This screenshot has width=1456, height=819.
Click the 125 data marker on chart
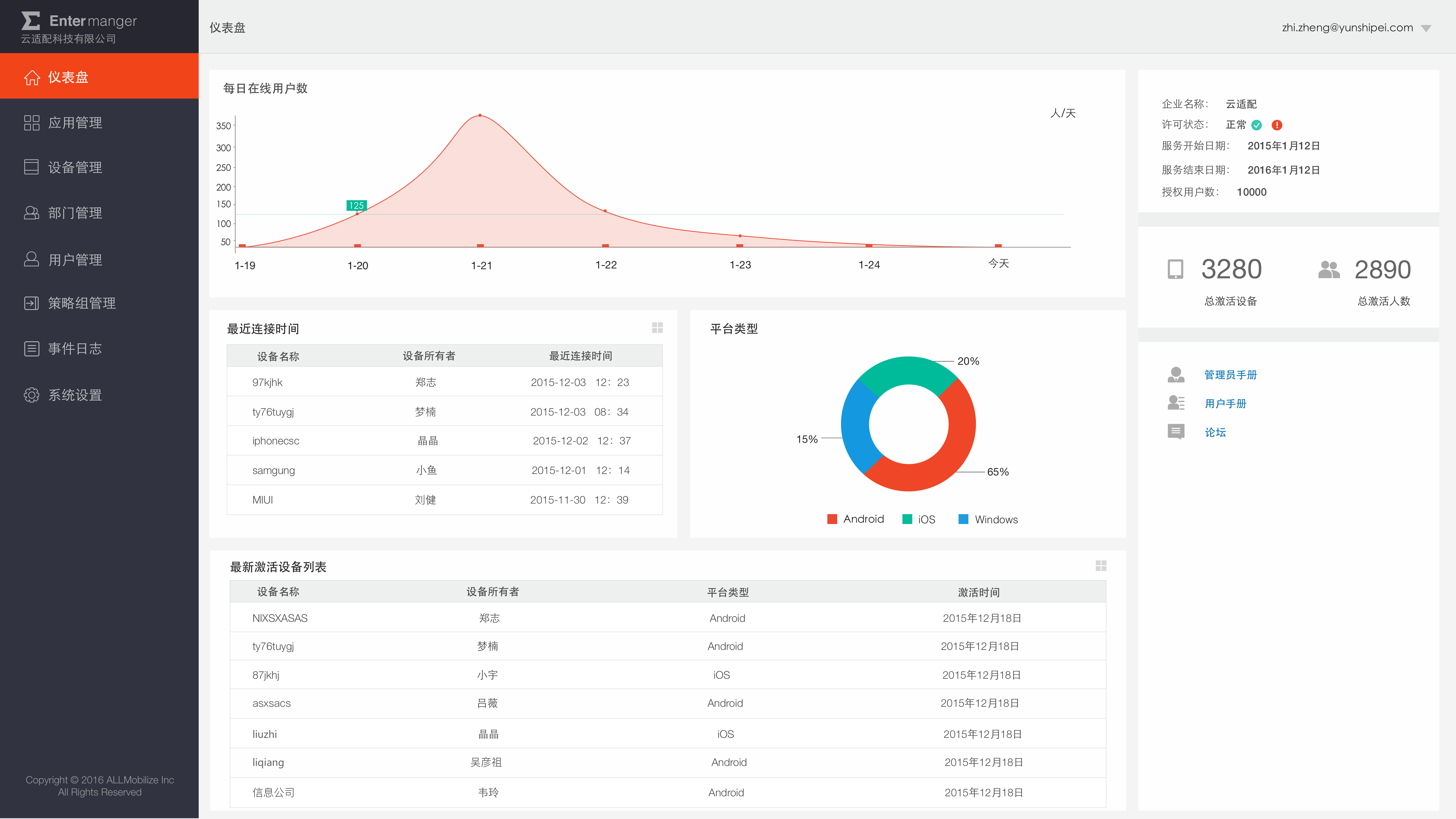point(356,206)
